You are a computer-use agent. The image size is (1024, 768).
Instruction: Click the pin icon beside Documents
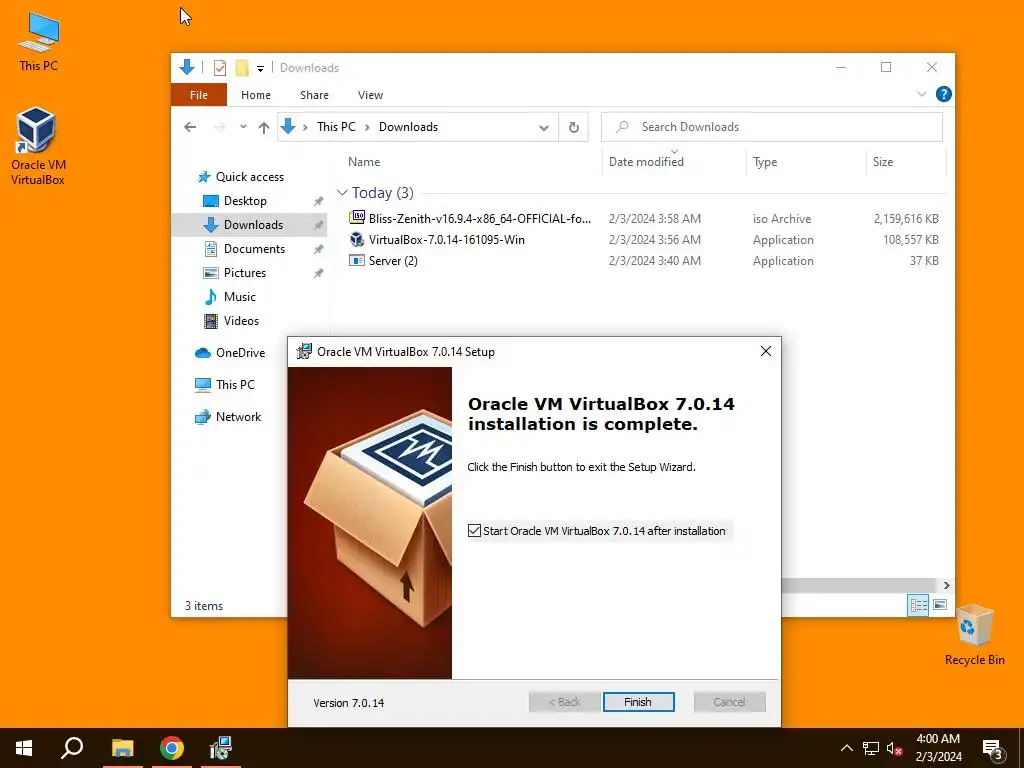[x=318, y=249]
